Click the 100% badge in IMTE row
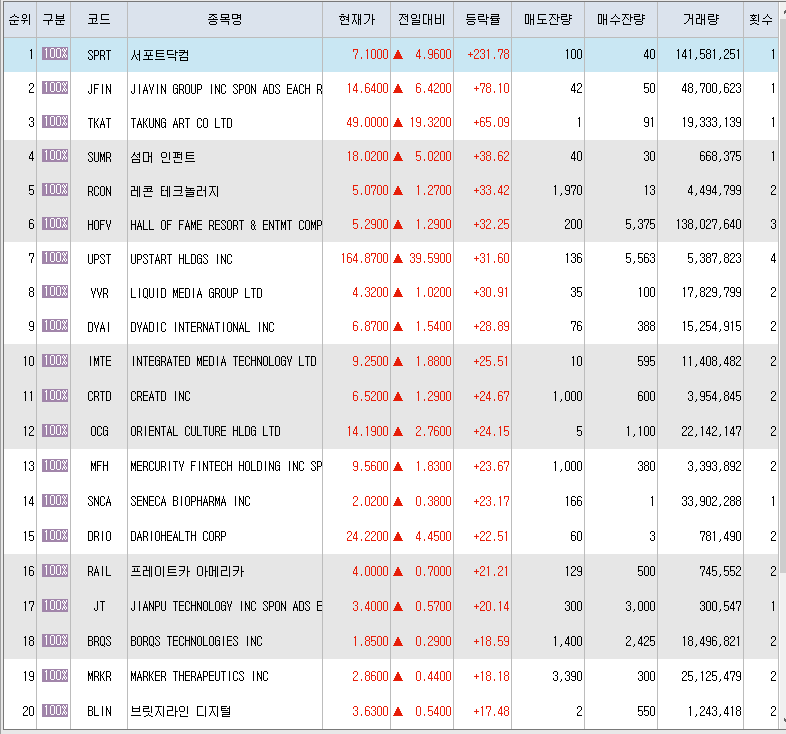Screen dimensions: 786x734 pos(55,361)
